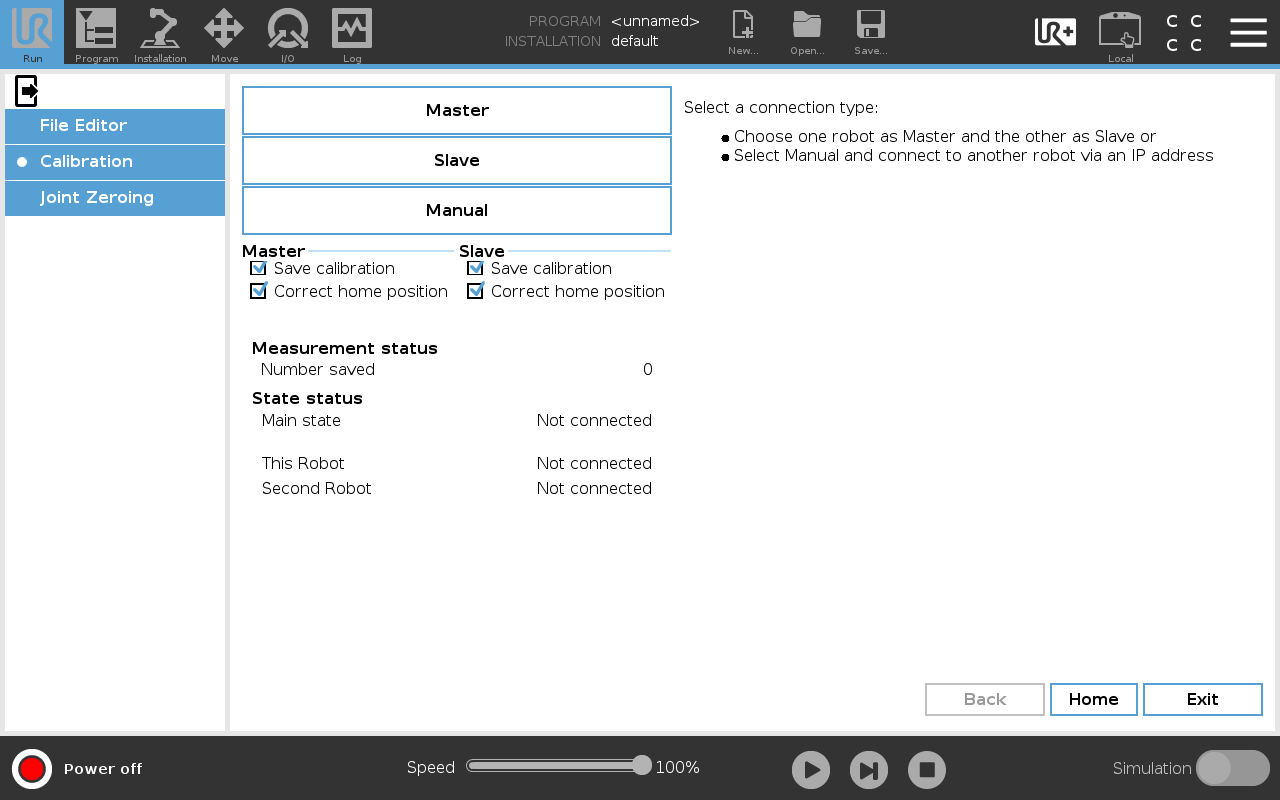Image resolution: width=1280 pixels, height=800 pixels.
Task: Choose the Manual connection type
Action: point(457,210)
